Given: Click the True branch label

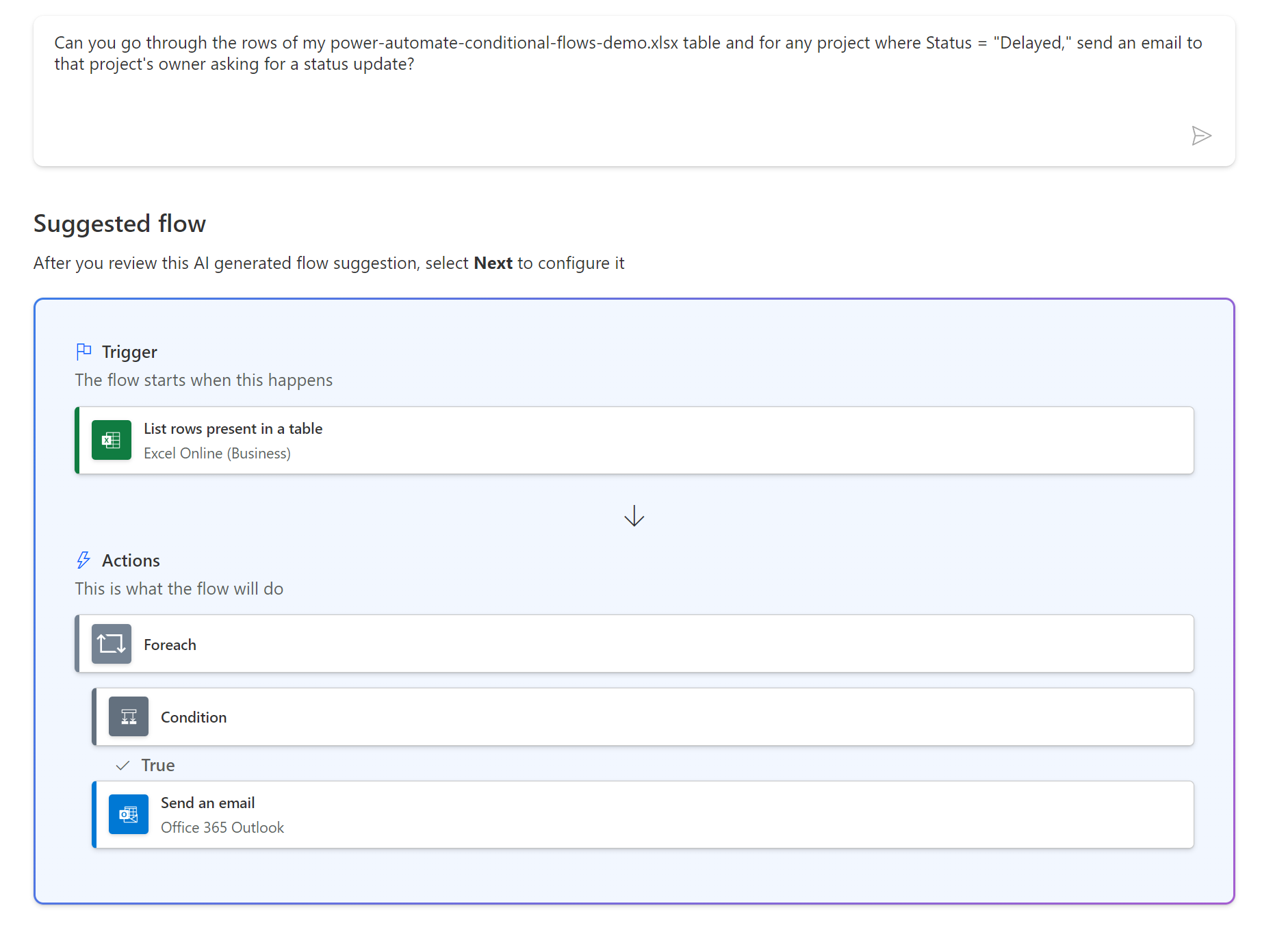Looking at the screenshot, I should 158,765.
